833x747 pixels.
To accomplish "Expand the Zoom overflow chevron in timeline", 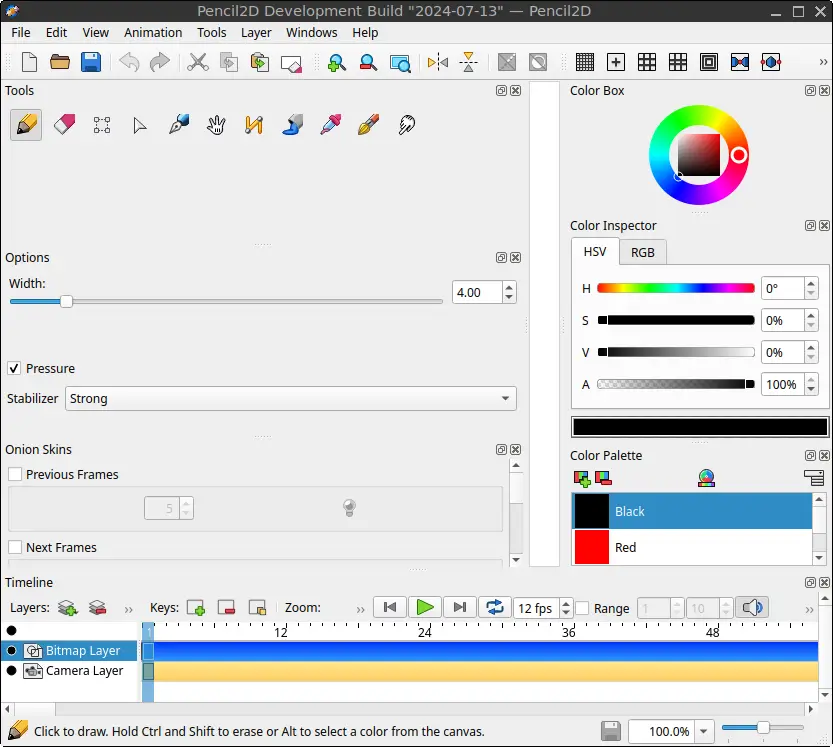I will pos(360,609).
